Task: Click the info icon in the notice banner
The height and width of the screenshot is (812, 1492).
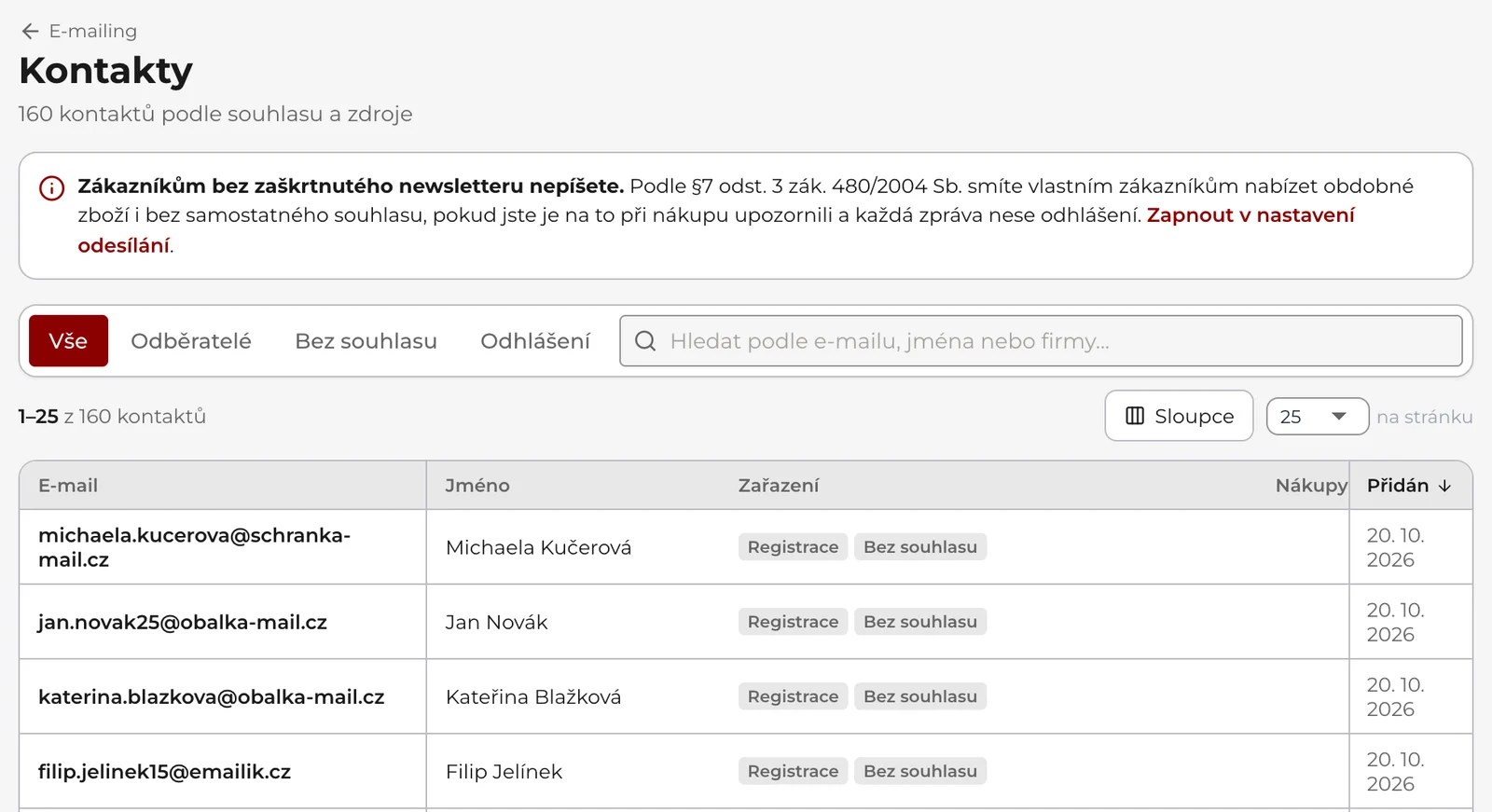Action: coord(51,188)
